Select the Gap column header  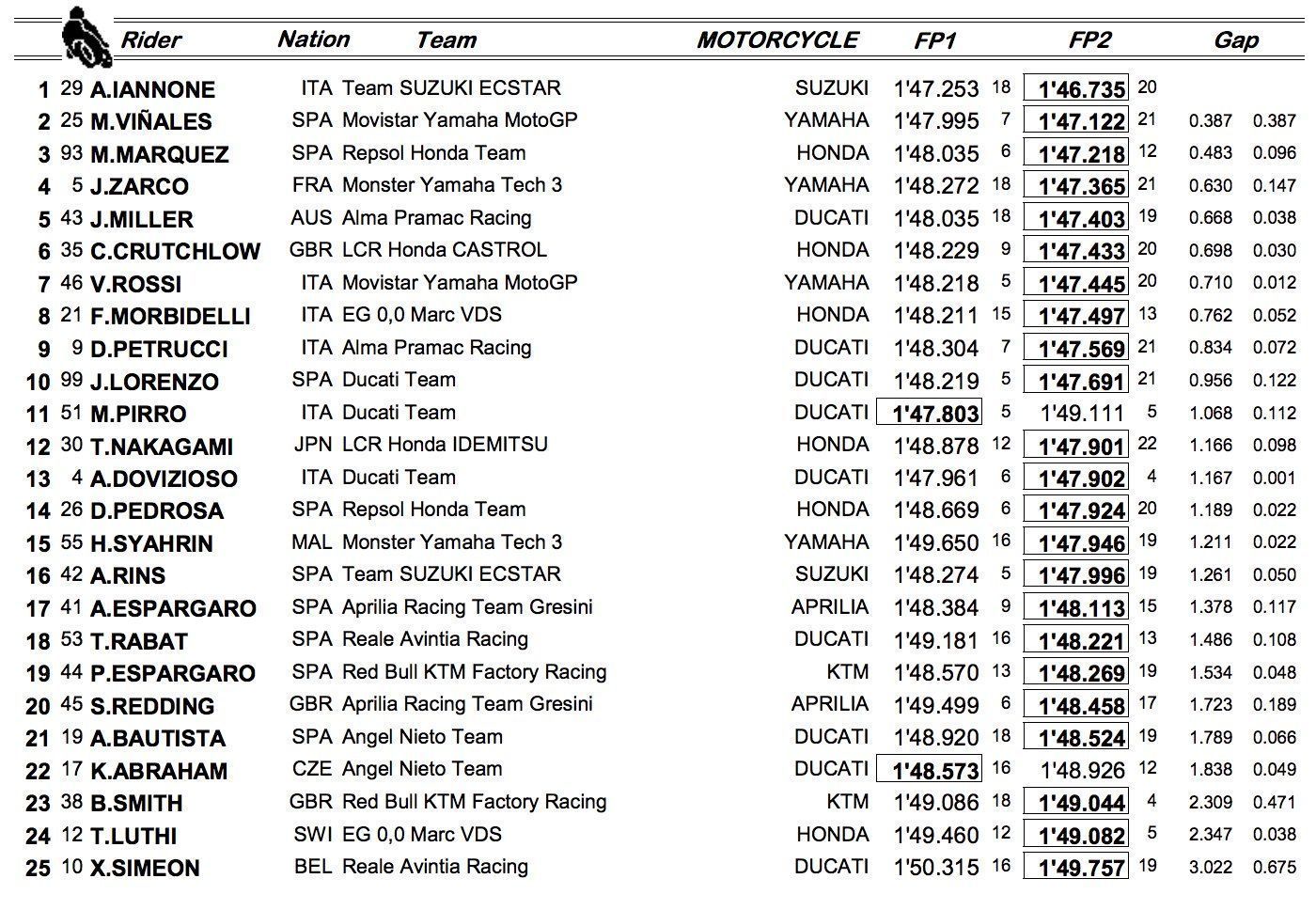(1235, 40)
